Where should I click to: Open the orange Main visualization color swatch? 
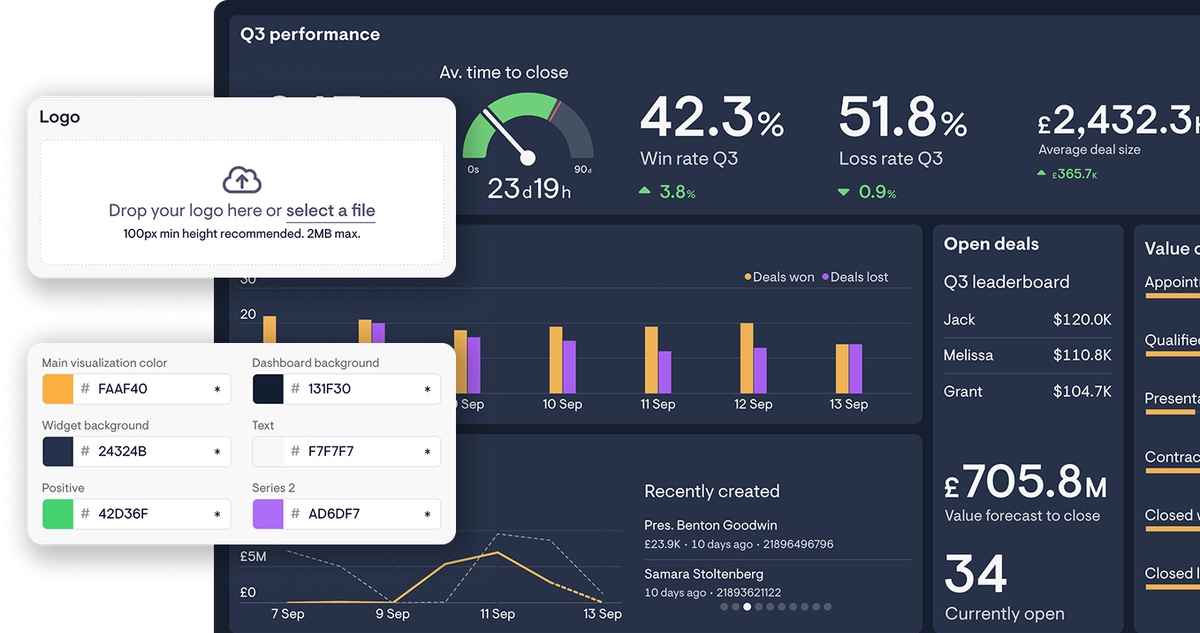(58, 389)
